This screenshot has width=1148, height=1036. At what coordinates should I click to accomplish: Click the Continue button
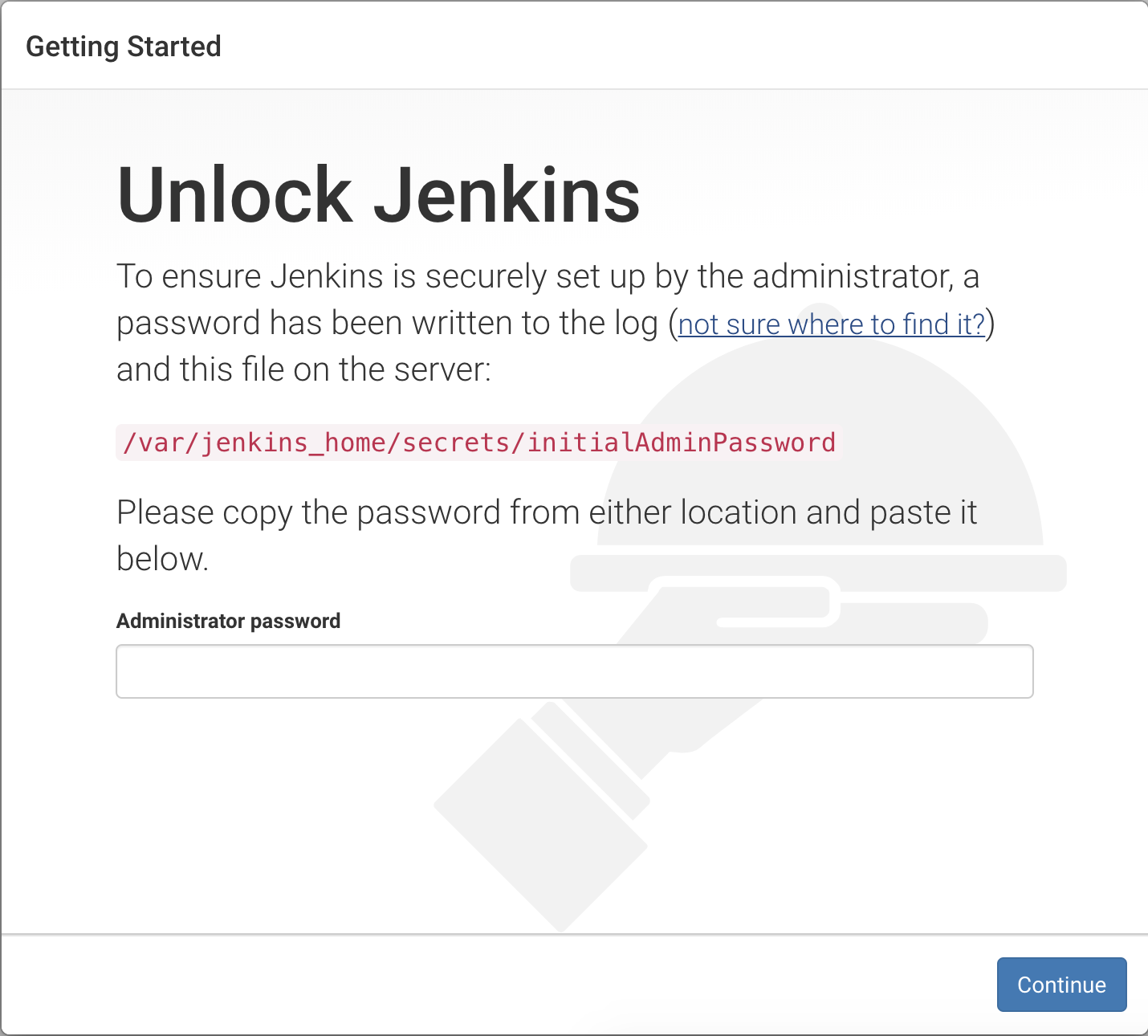(x=1061, y=985)
